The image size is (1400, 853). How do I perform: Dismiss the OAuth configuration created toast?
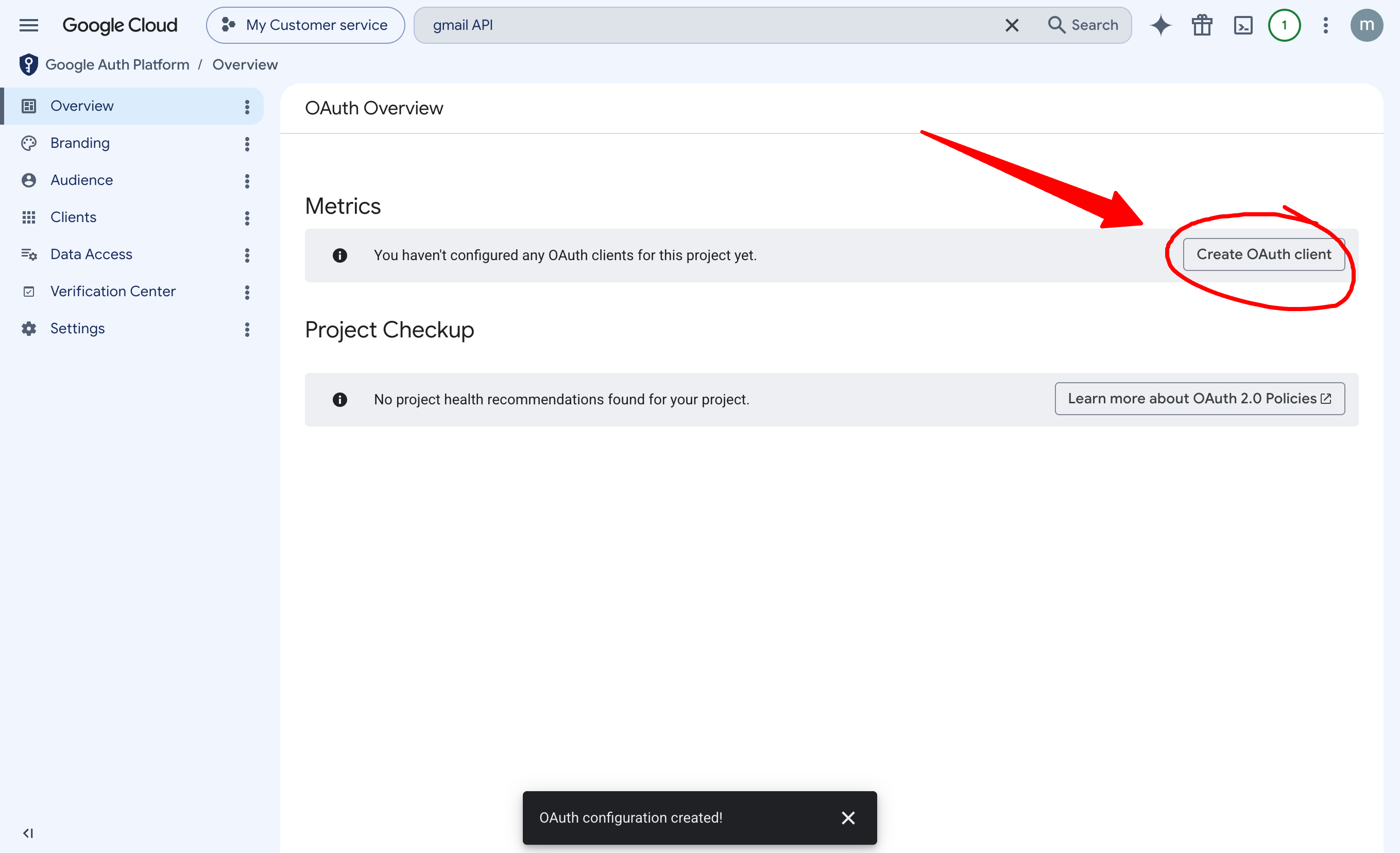pyautogui.click(x=848, y=817)
